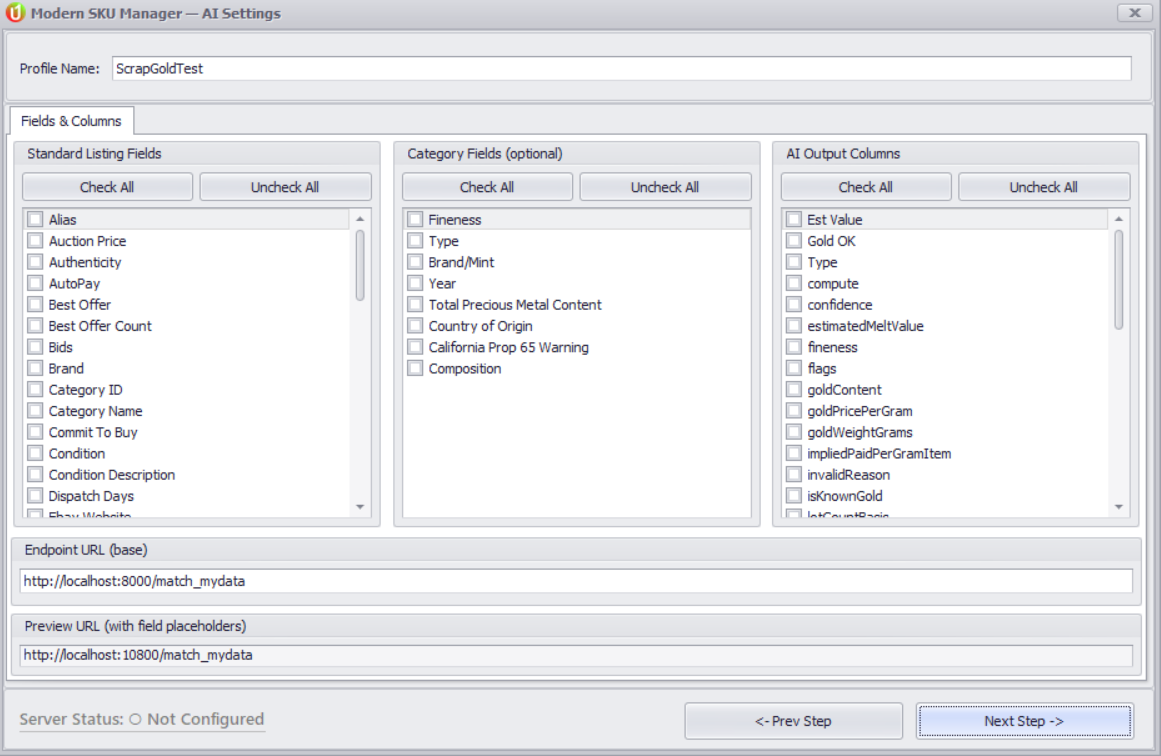Toggle the Country of Origin checkbox
The width and height of the screenshot is (1161, 756).
point(415,326)
